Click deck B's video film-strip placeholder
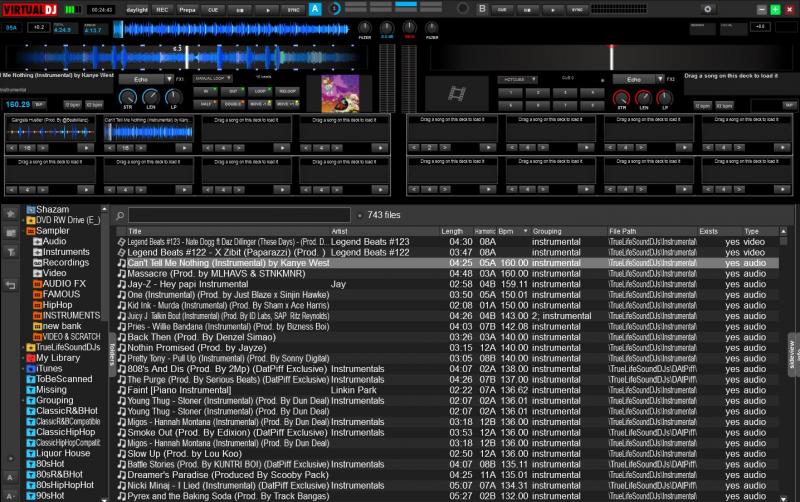The image size is (800, 502). pyautogui.click(x=457, y=93)
